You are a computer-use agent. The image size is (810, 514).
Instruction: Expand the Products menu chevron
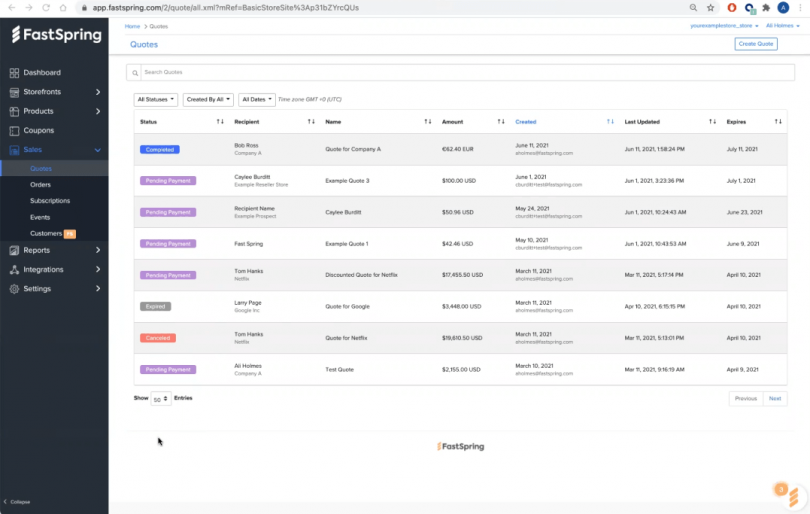pos(98,111)
